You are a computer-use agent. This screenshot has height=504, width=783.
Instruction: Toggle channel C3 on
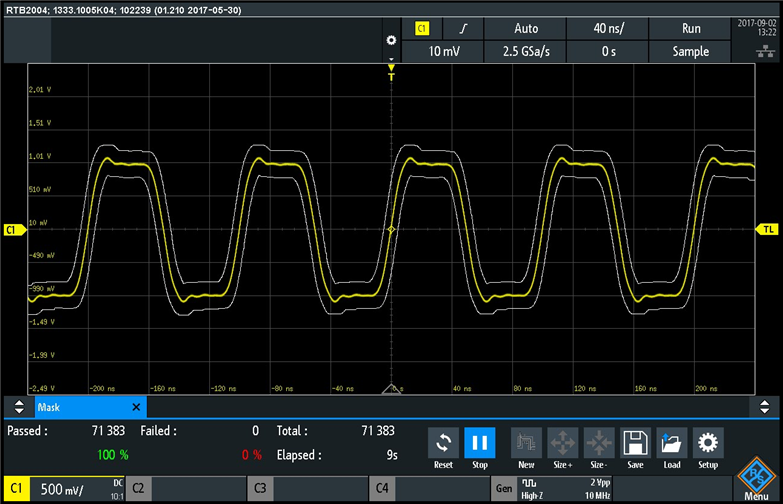307,489
